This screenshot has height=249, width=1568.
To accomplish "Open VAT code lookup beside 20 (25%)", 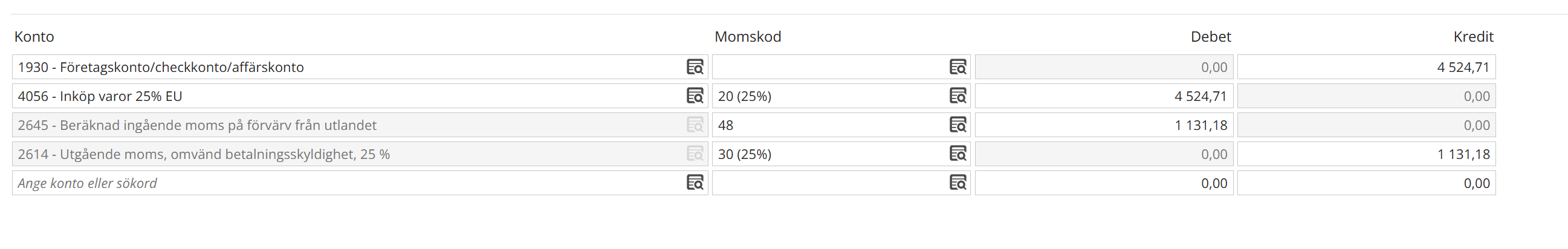I will click(957, 96).
